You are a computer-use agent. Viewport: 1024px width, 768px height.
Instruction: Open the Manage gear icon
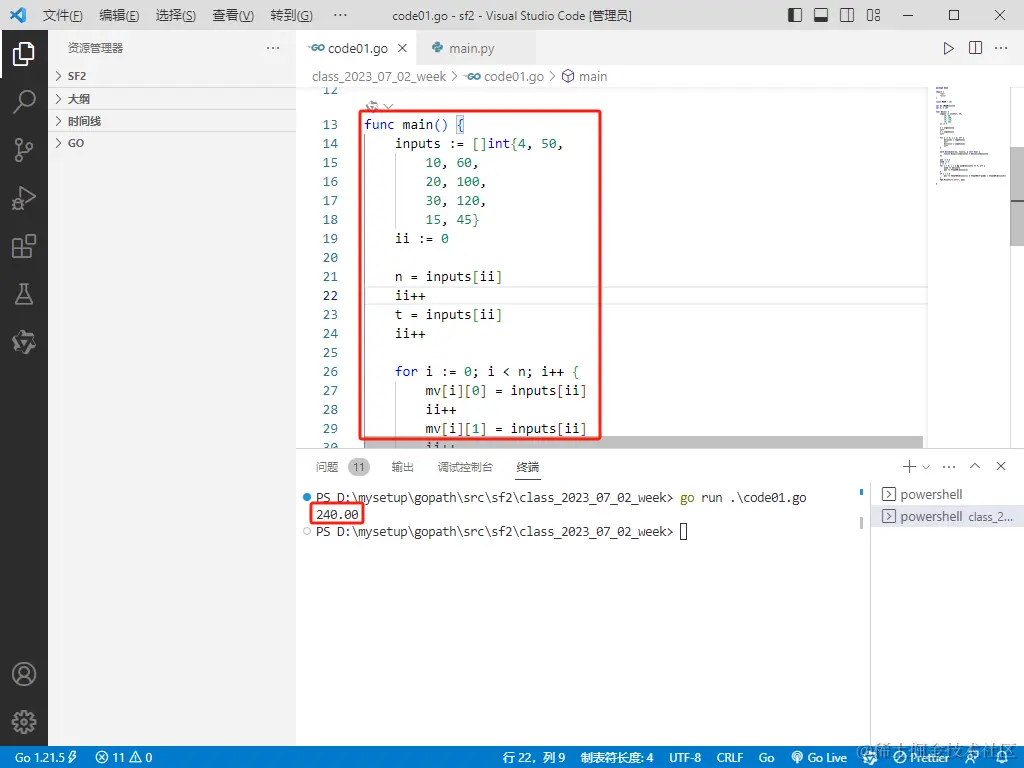[24, 722]
